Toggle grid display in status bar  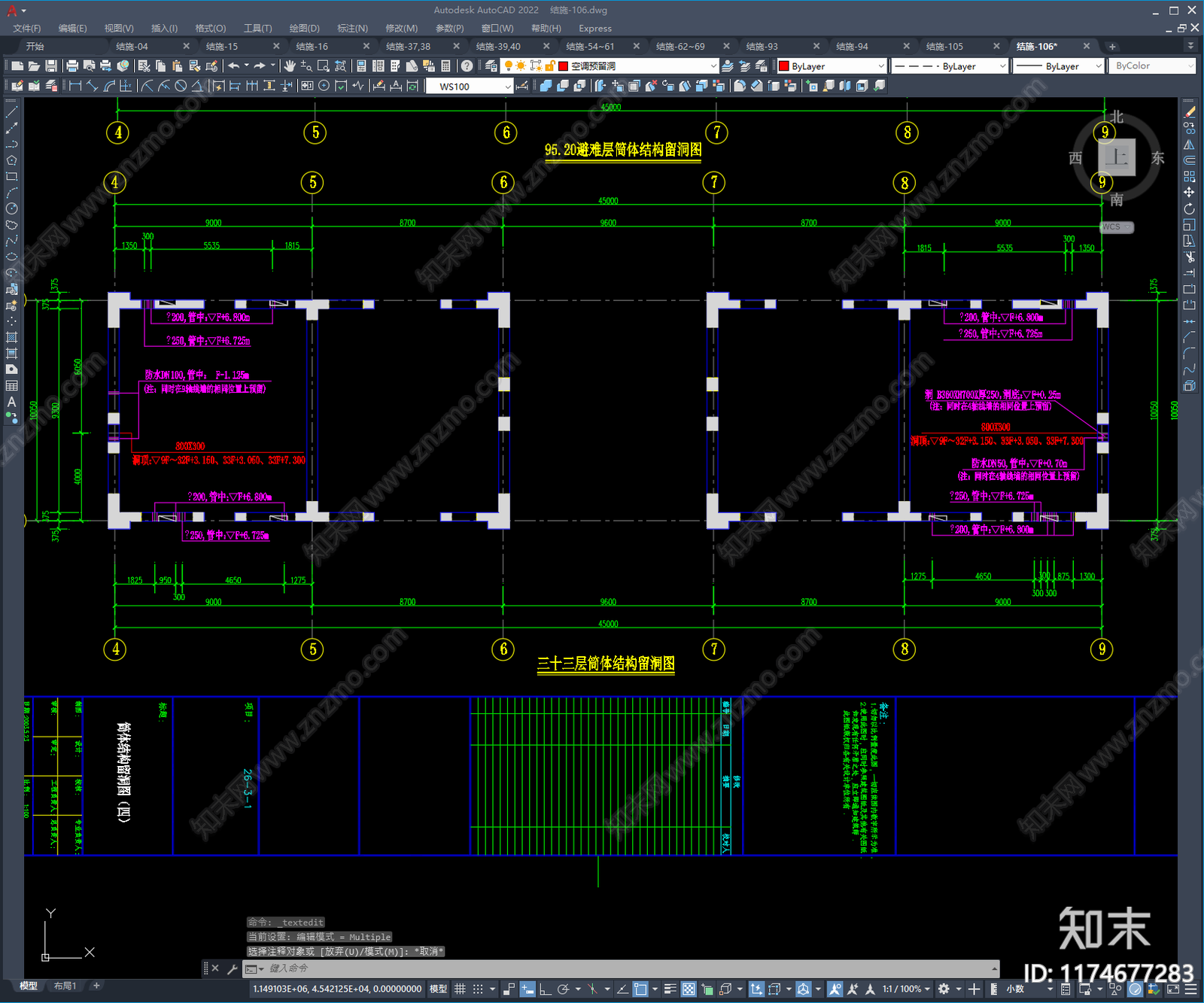(x=460, y=989)
